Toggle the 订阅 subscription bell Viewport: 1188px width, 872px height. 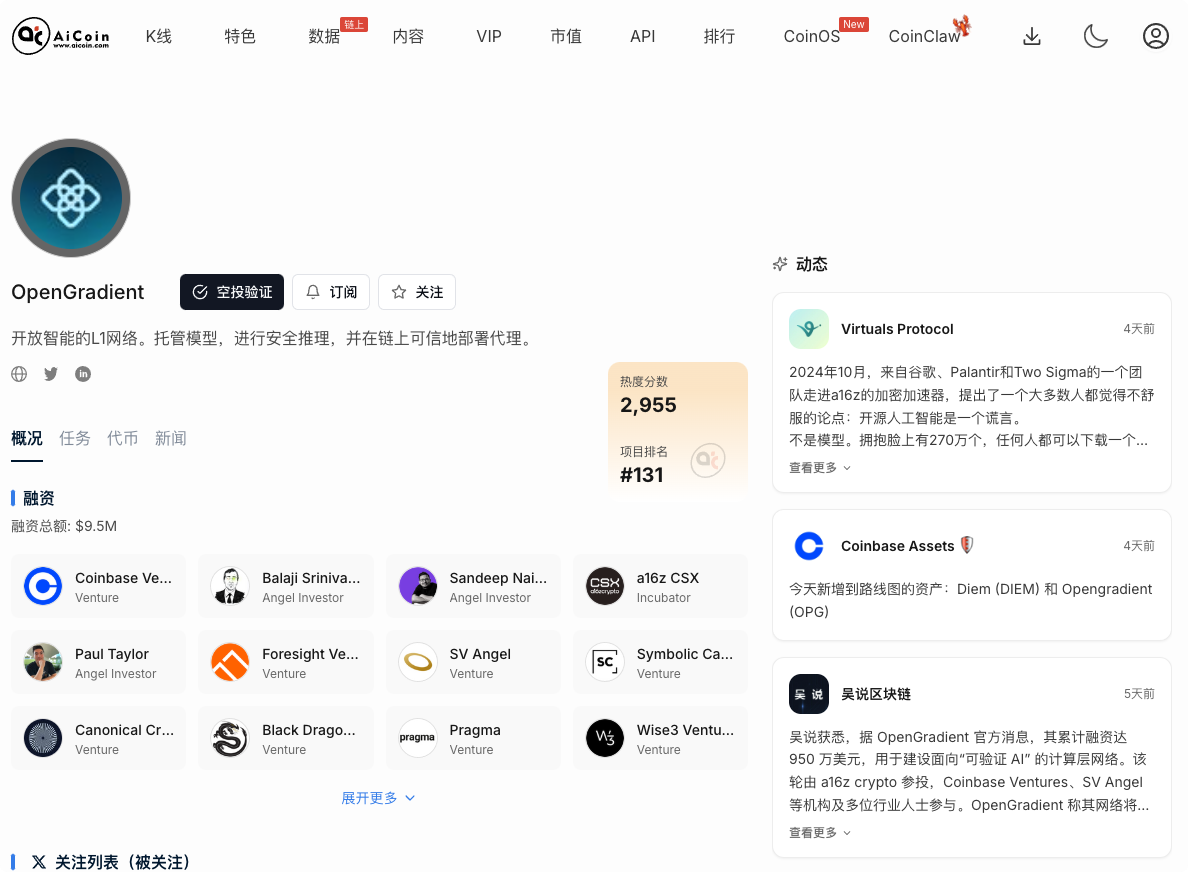[331, 292]
